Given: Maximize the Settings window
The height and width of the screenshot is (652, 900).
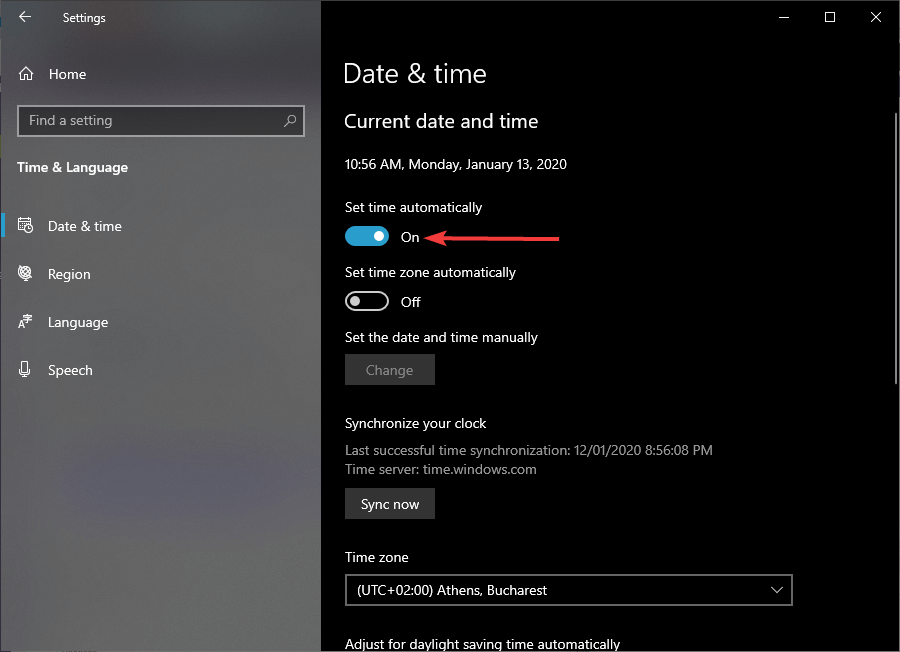Looking at the screenshot, I should [x=829, y=17].
